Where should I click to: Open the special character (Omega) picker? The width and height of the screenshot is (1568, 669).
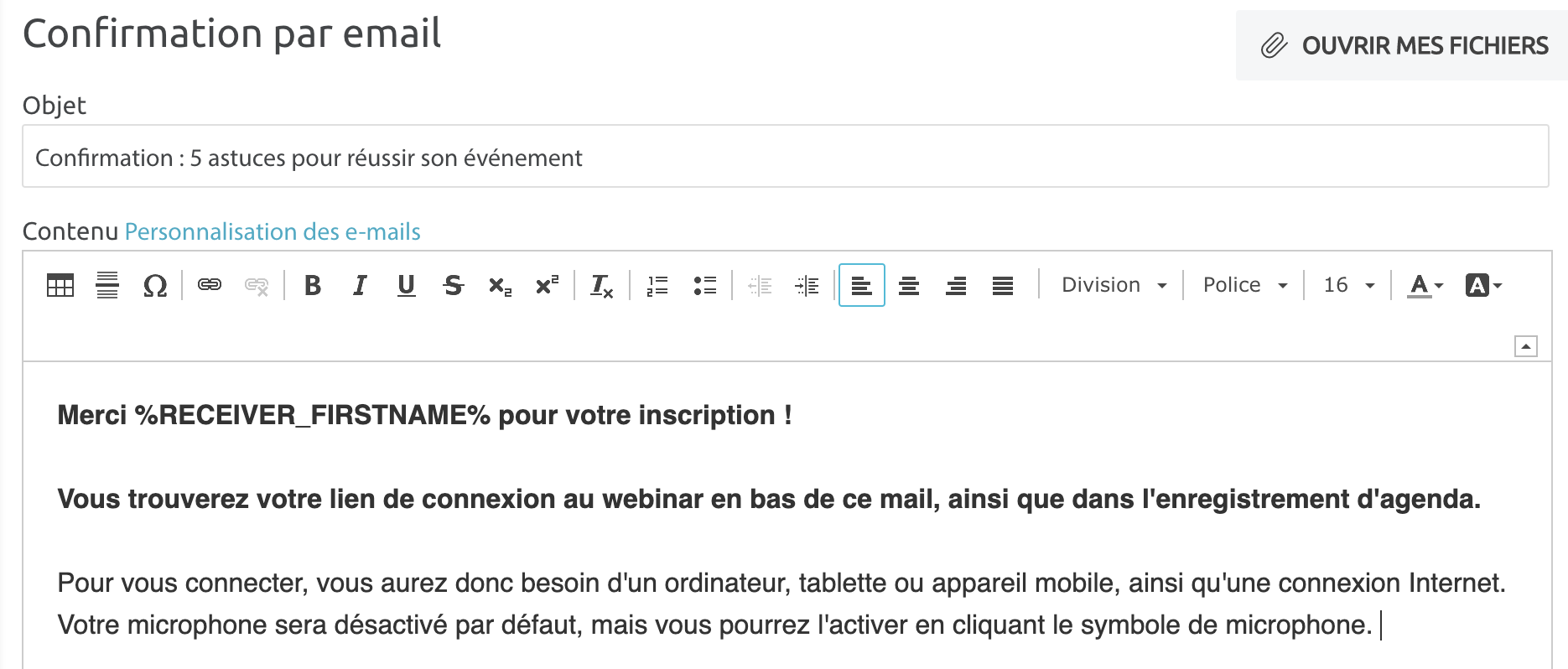[x=154, y=286]
